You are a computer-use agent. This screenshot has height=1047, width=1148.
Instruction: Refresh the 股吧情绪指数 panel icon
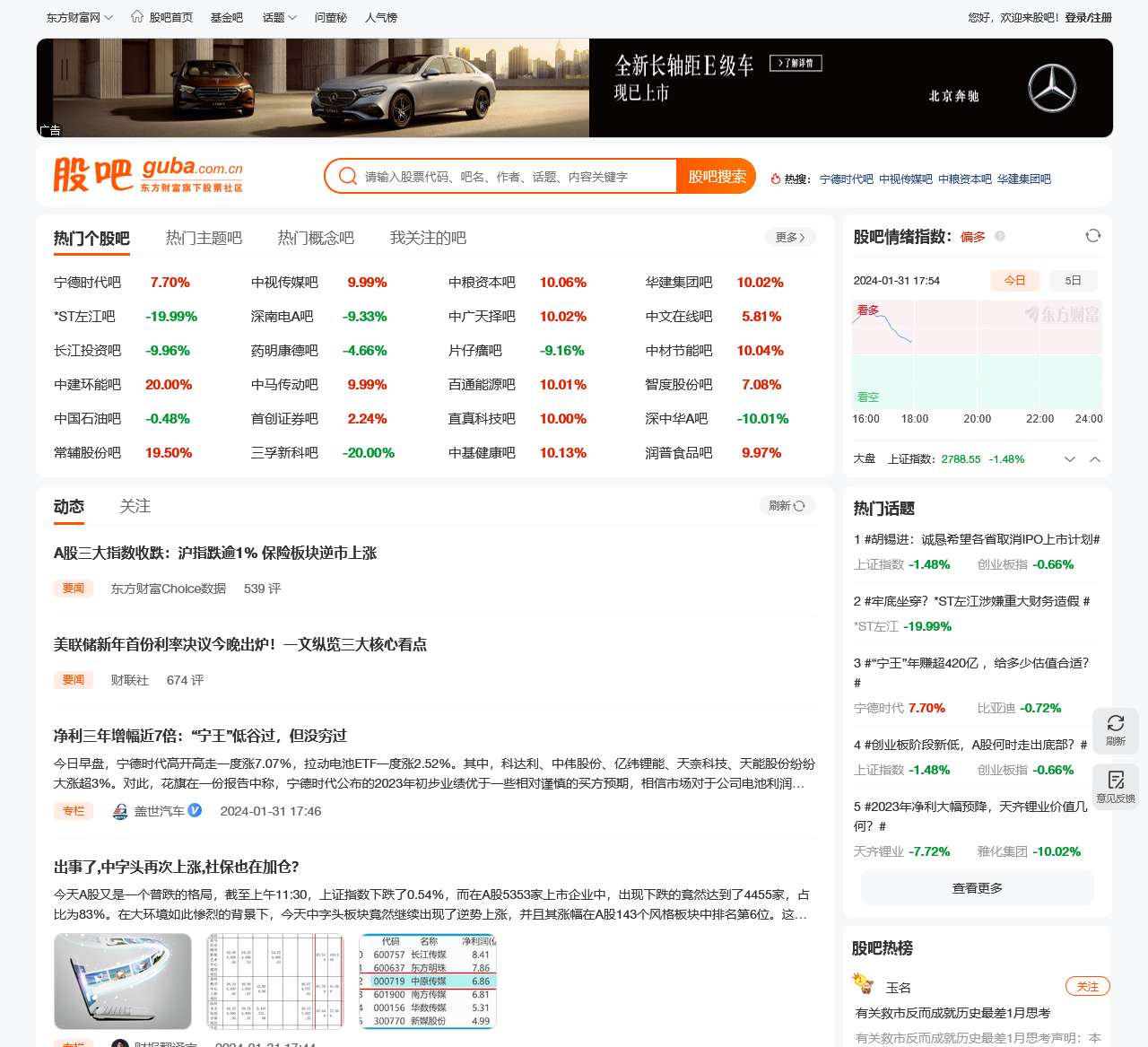click(1092, 236)
